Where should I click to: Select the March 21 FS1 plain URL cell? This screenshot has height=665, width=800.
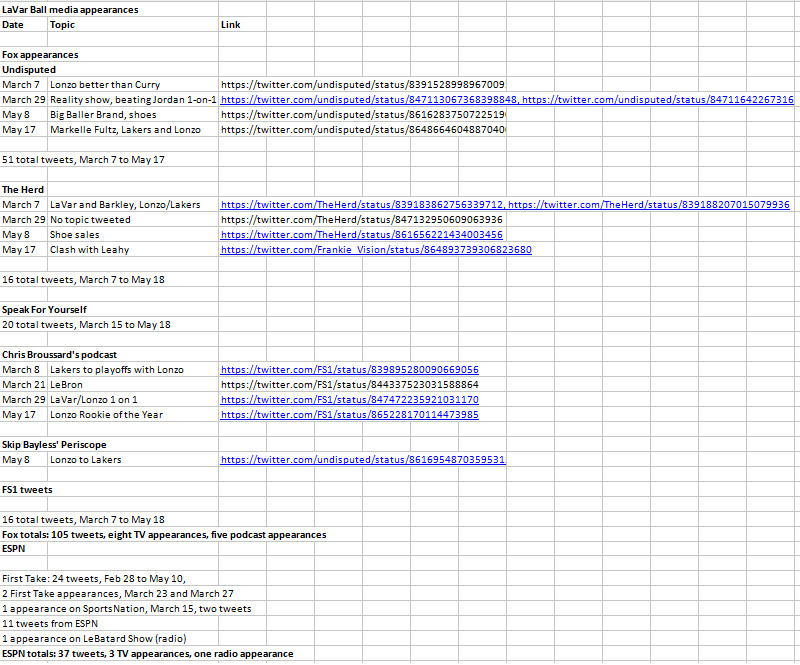click(349, 385)
